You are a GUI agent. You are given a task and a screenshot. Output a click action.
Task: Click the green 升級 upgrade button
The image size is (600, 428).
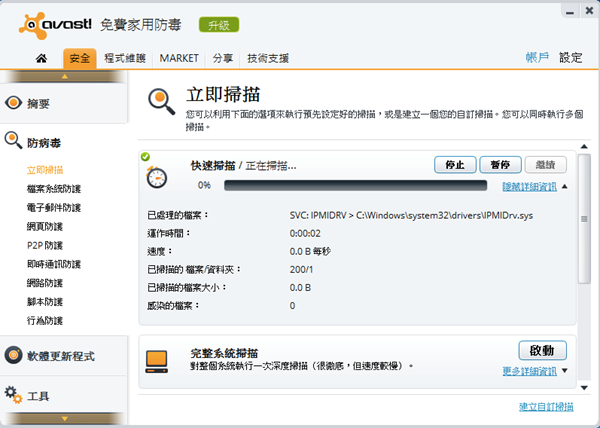point(219,25)
